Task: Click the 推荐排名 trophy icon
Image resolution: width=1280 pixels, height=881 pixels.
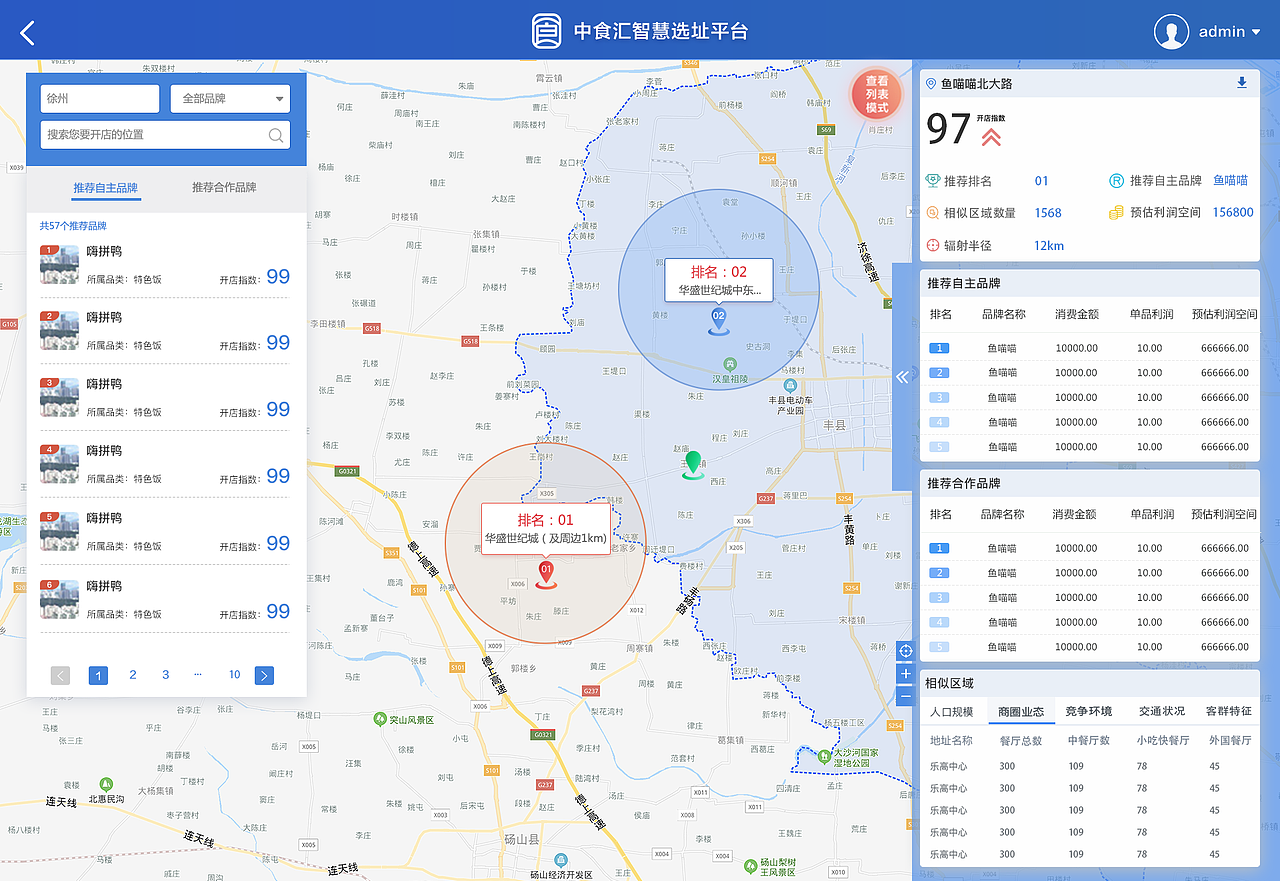Action: coord(933,181)
